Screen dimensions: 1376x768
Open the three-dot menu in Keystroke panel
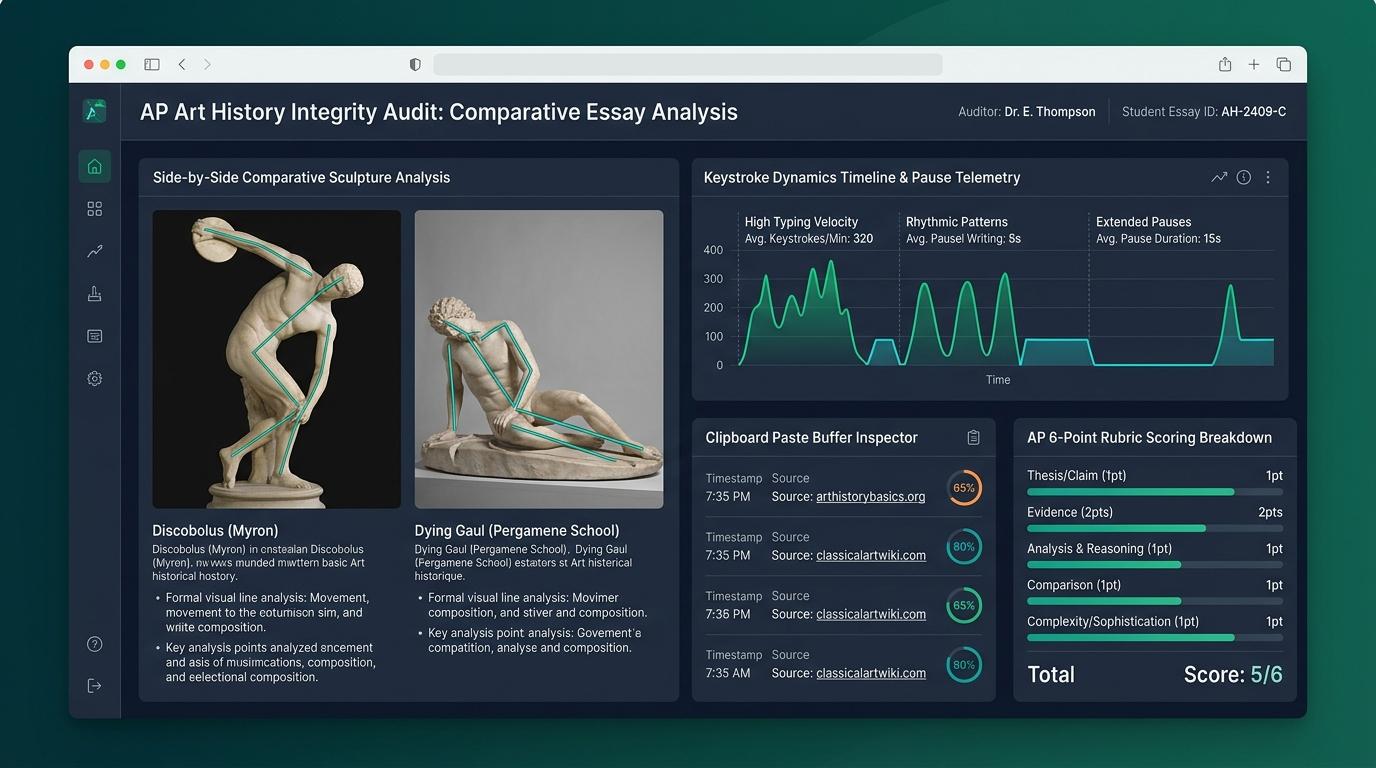pos(1268,177)
